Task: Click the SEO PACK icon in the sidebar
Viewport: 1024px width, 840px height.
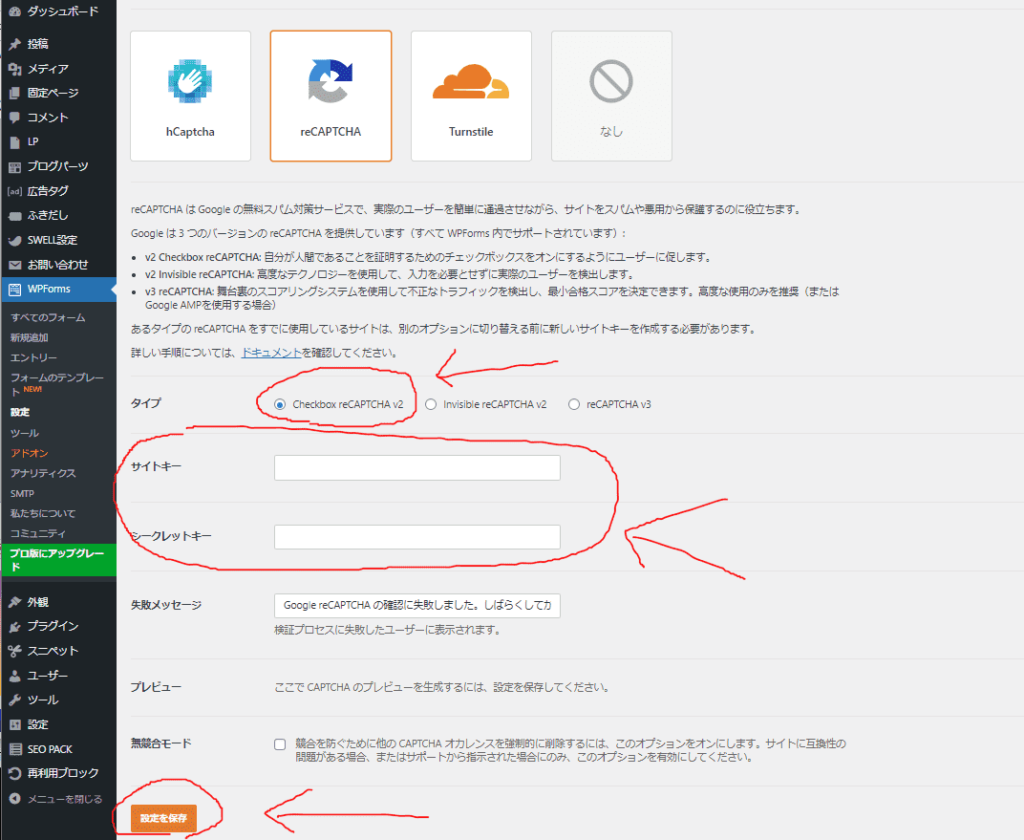Action: pyautogui.click(x=14, y=749)
